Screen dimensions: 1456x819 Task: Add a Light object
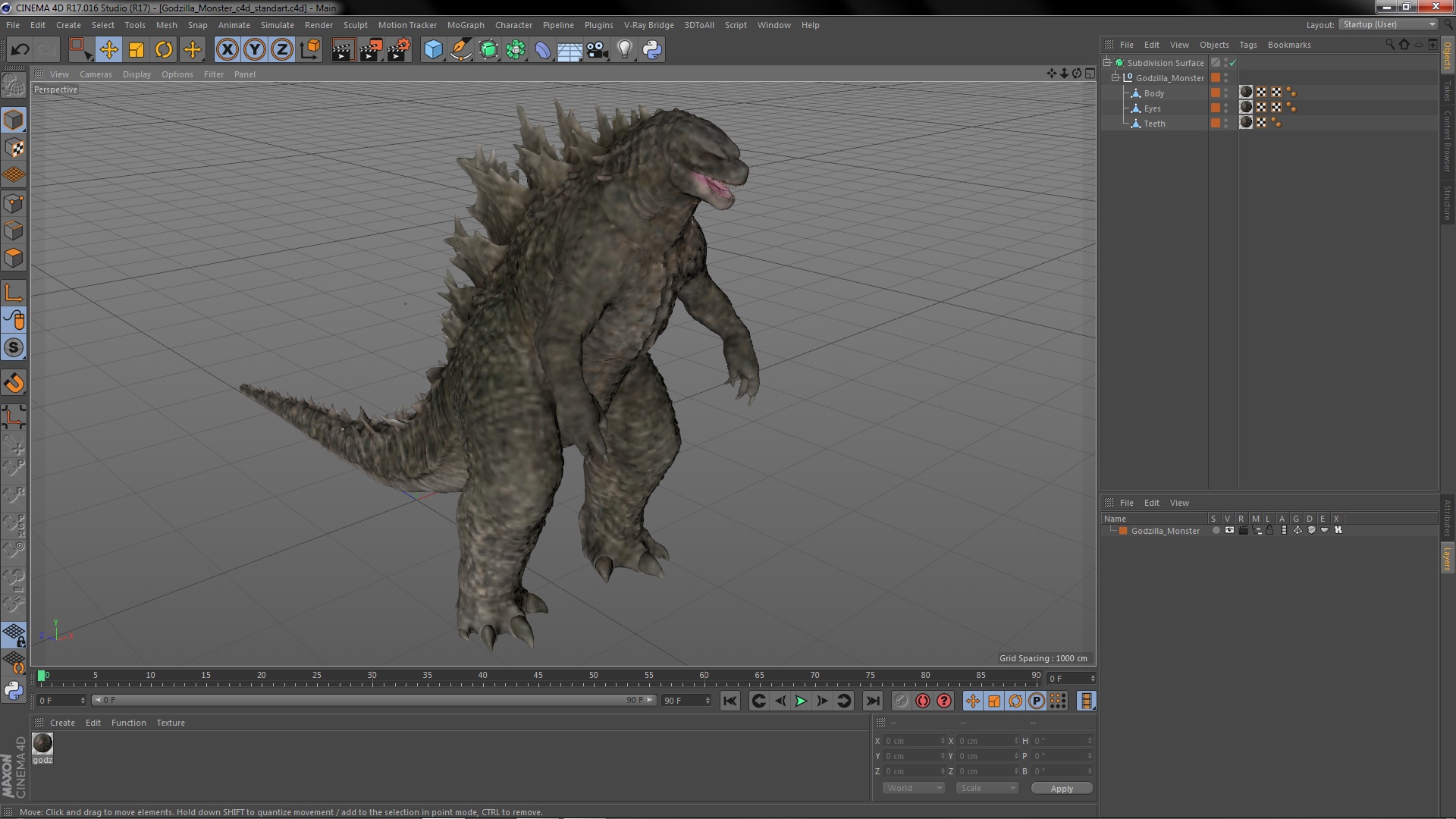coord(625,50)
